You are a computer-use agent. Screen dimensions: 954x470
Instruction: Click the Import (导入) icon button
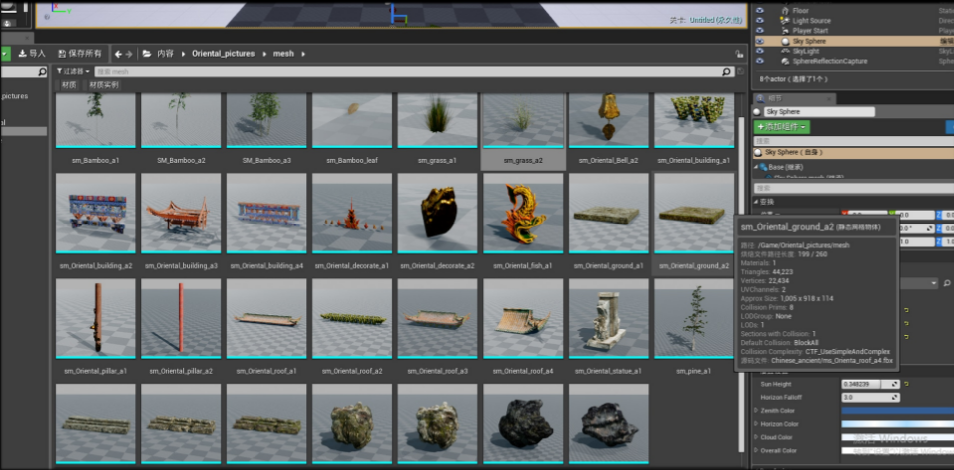point(32,54)
